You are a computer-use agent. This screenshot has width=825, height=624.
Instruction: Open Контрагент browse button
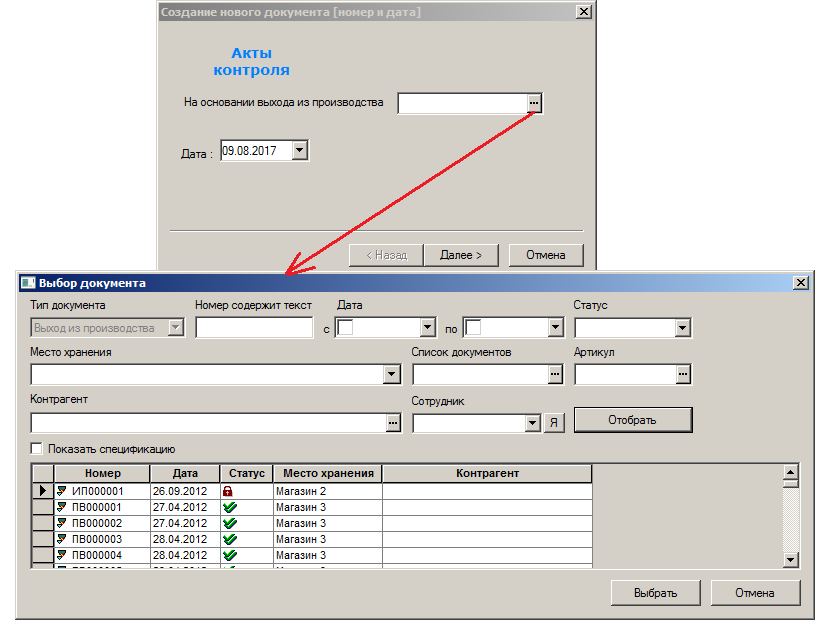[x=393, y=422]
